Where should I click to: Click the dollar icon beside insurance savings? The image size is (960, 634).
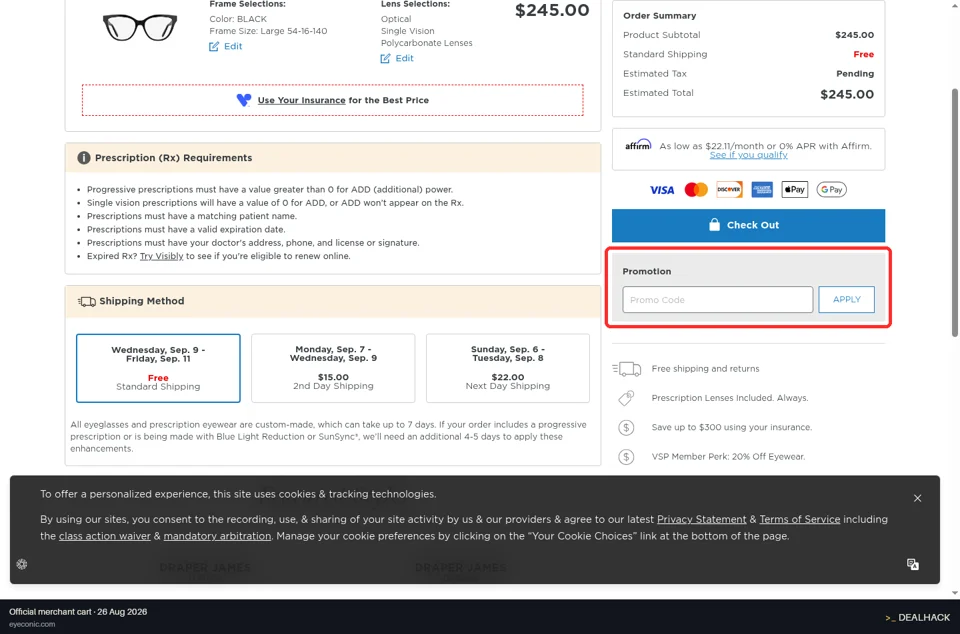click(626, 428)
